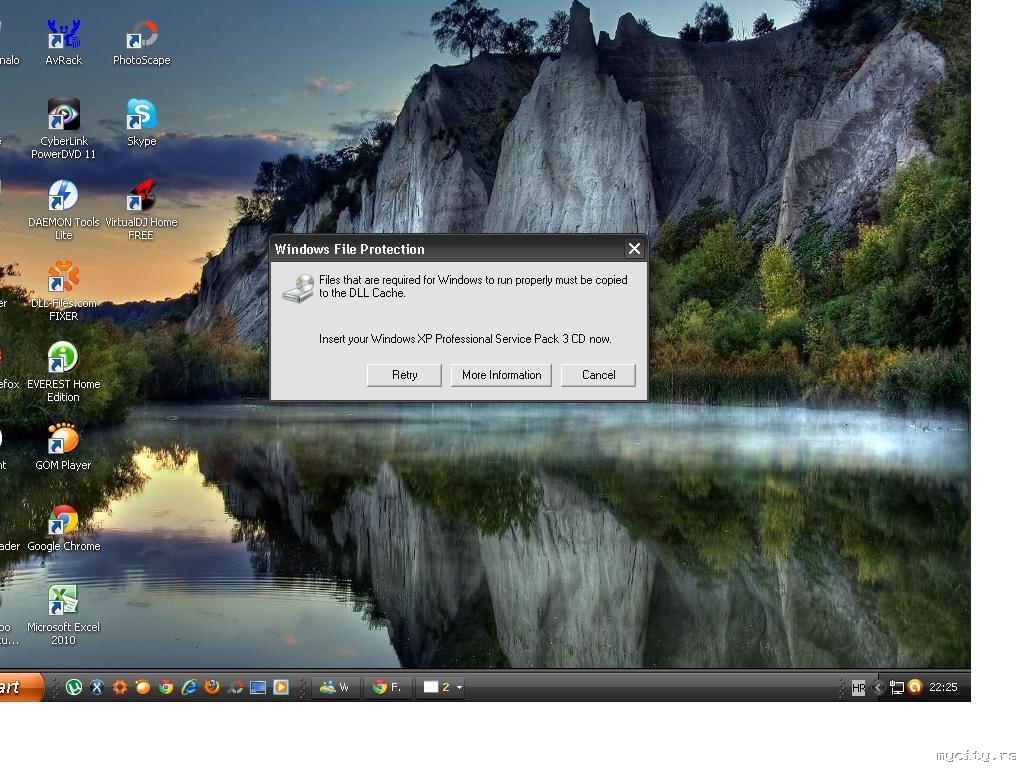Select the Skype desktop icon
Image resolution: width=1024 pixels, height=768 pixels.
141,123
